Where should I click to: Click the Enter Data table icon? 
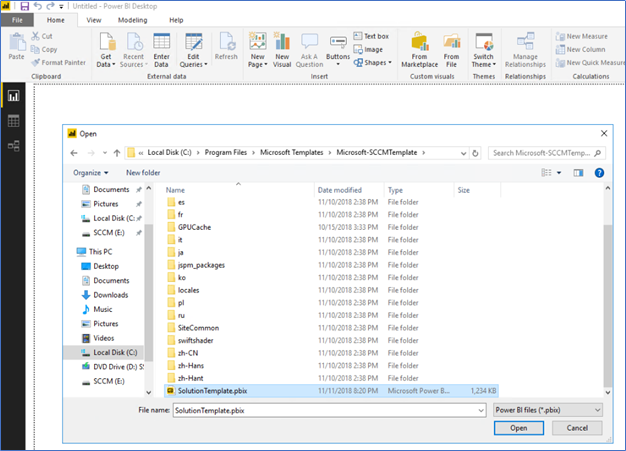coord(161,42)
